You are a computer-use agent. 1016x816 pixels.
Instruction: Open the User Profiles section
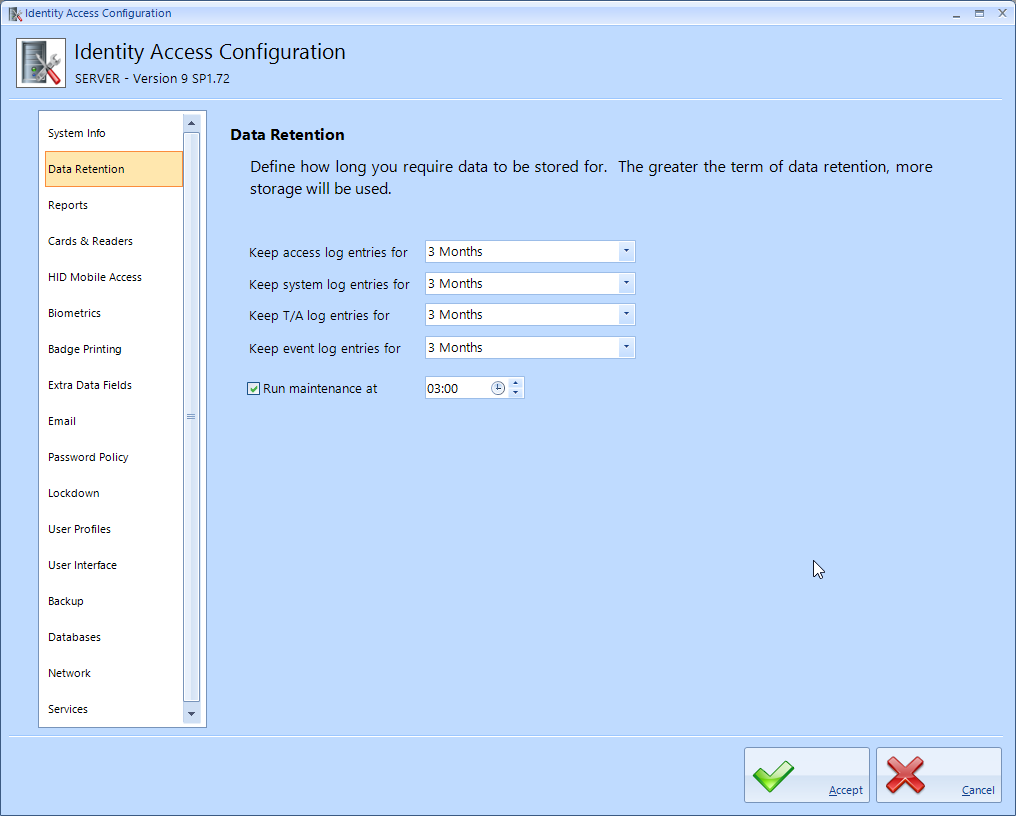click(113, 529)
